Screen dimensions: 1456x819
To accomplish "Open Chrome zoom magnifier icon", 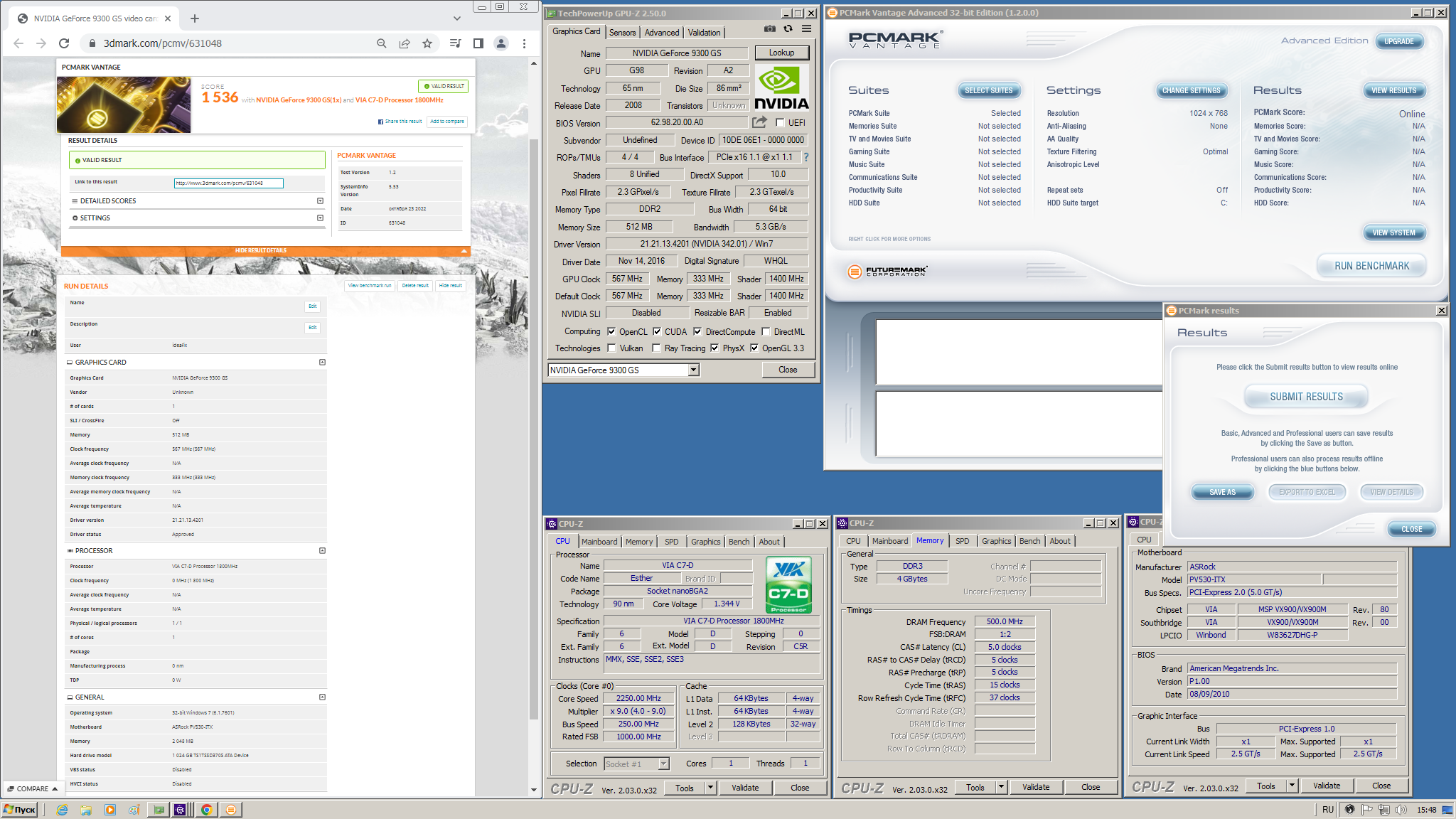I will pos(382,43).
